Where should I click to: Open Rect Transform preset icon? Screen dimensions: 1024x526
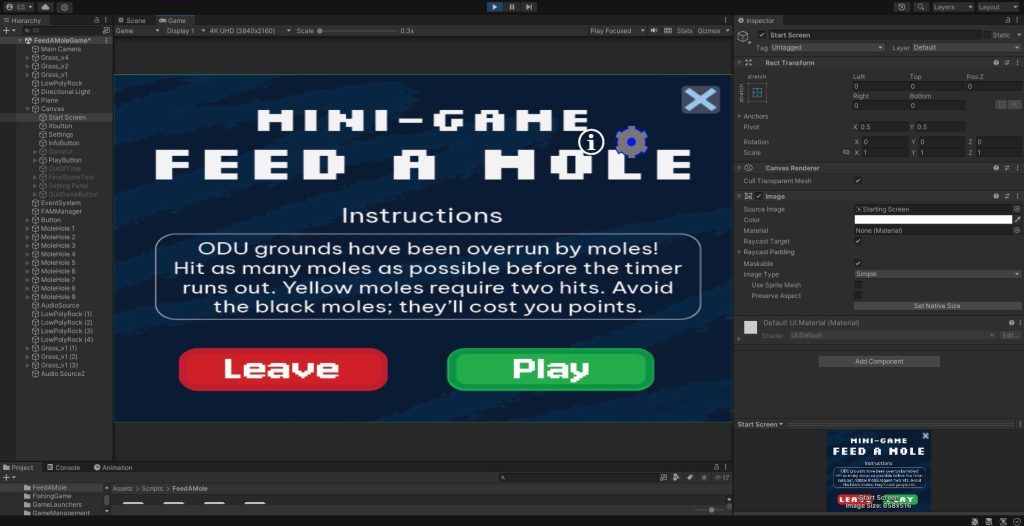click(1007, 63)
